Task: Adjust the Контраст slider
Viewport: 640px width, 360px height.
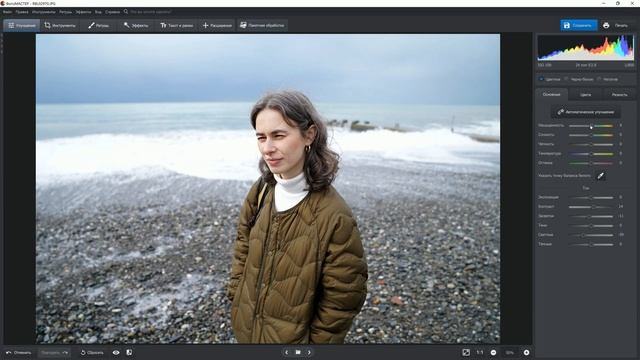Action: coord(591,207)
